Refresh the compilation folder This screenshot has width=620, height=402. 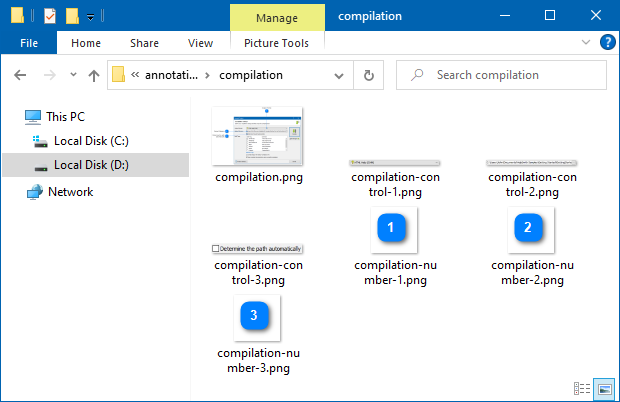[x=369, y=75]
